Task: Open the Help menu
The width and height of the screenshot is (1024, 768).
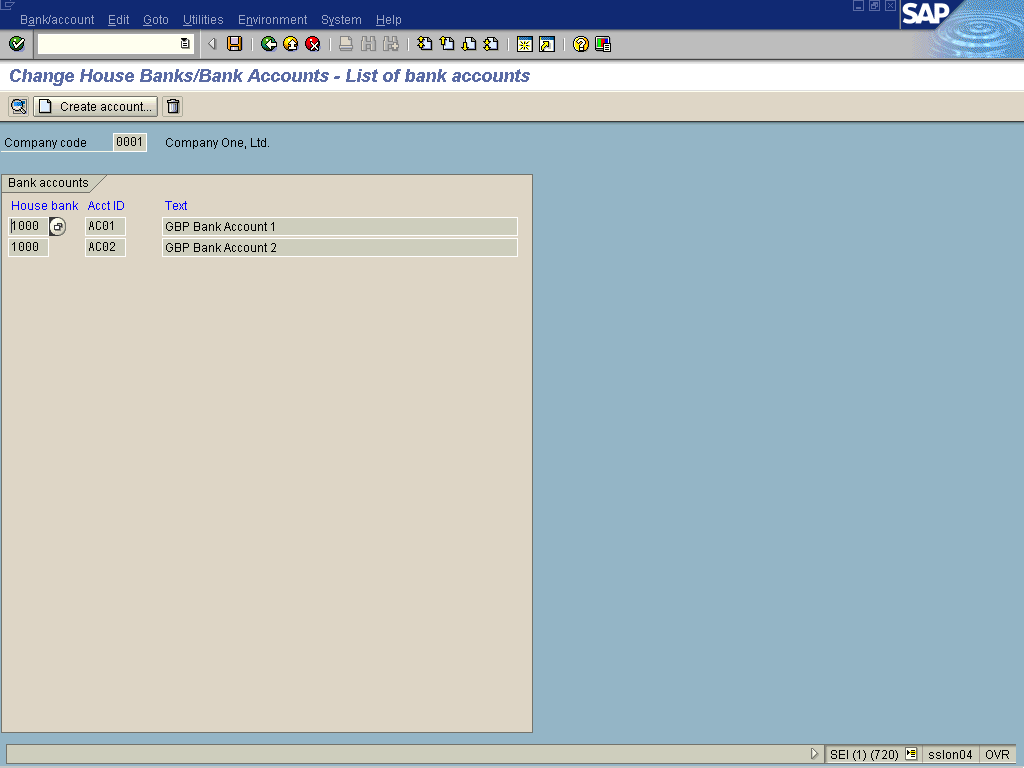Action: pyautogui.click(x=389, y=20)
